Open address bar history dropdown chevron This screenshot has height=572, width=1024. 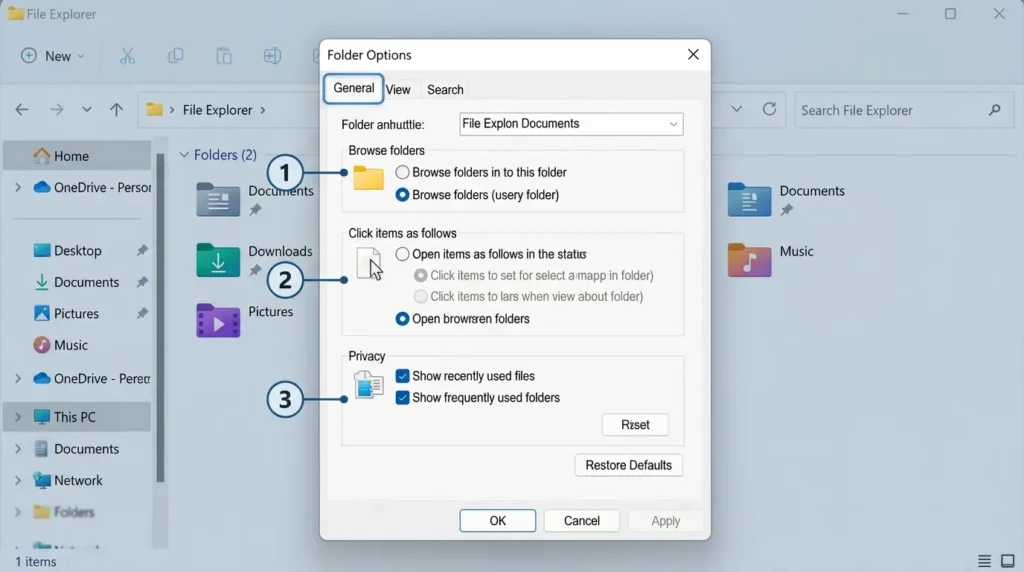(736, 109)
